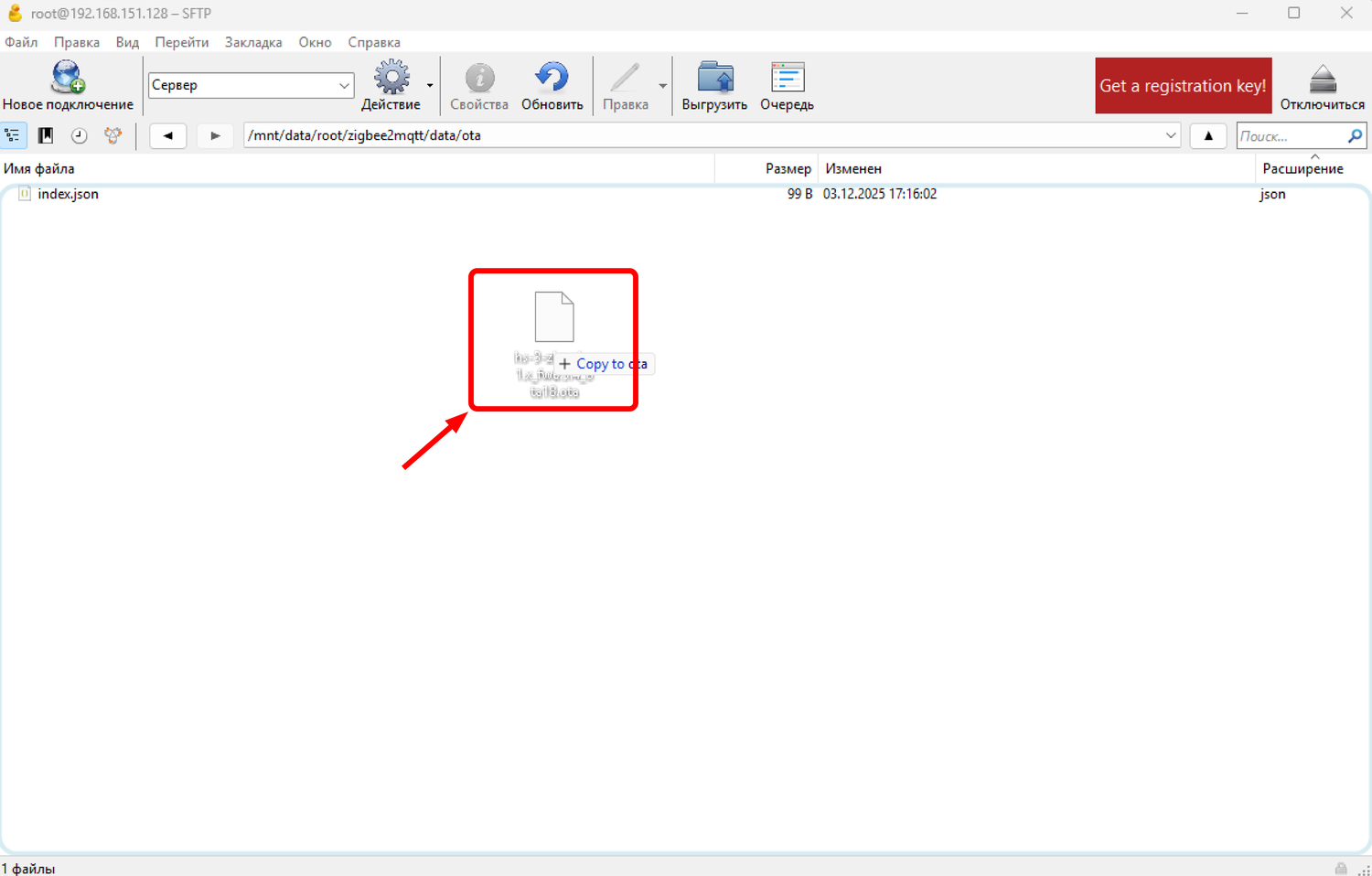Click the Поиск search field
This screenshot has width=1372, height=876.
[x=1290, y=136]
